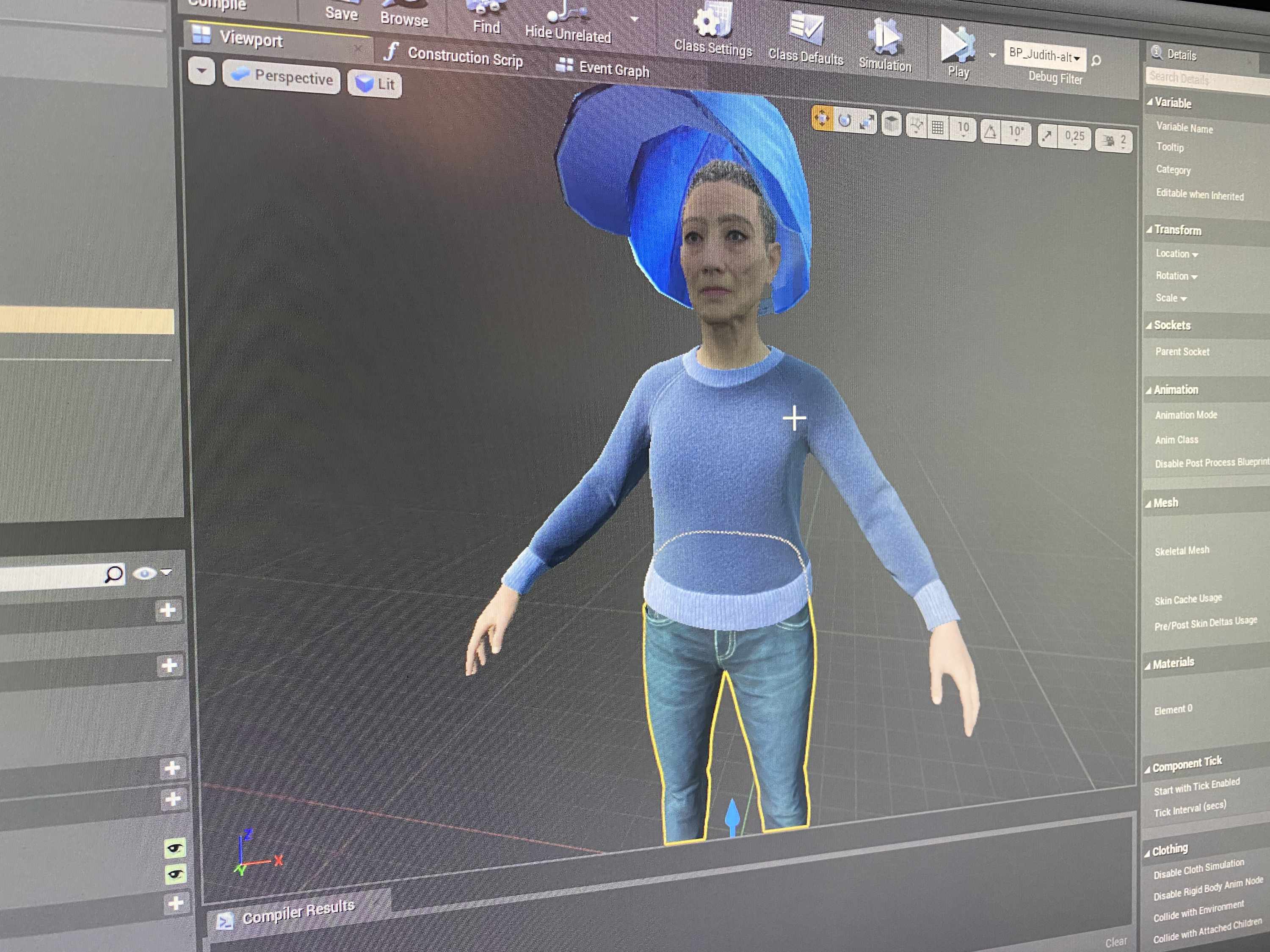Open the grid snap value 10 selector
The width and height of the screenshot is (1270, 952).
click(963, 129)
